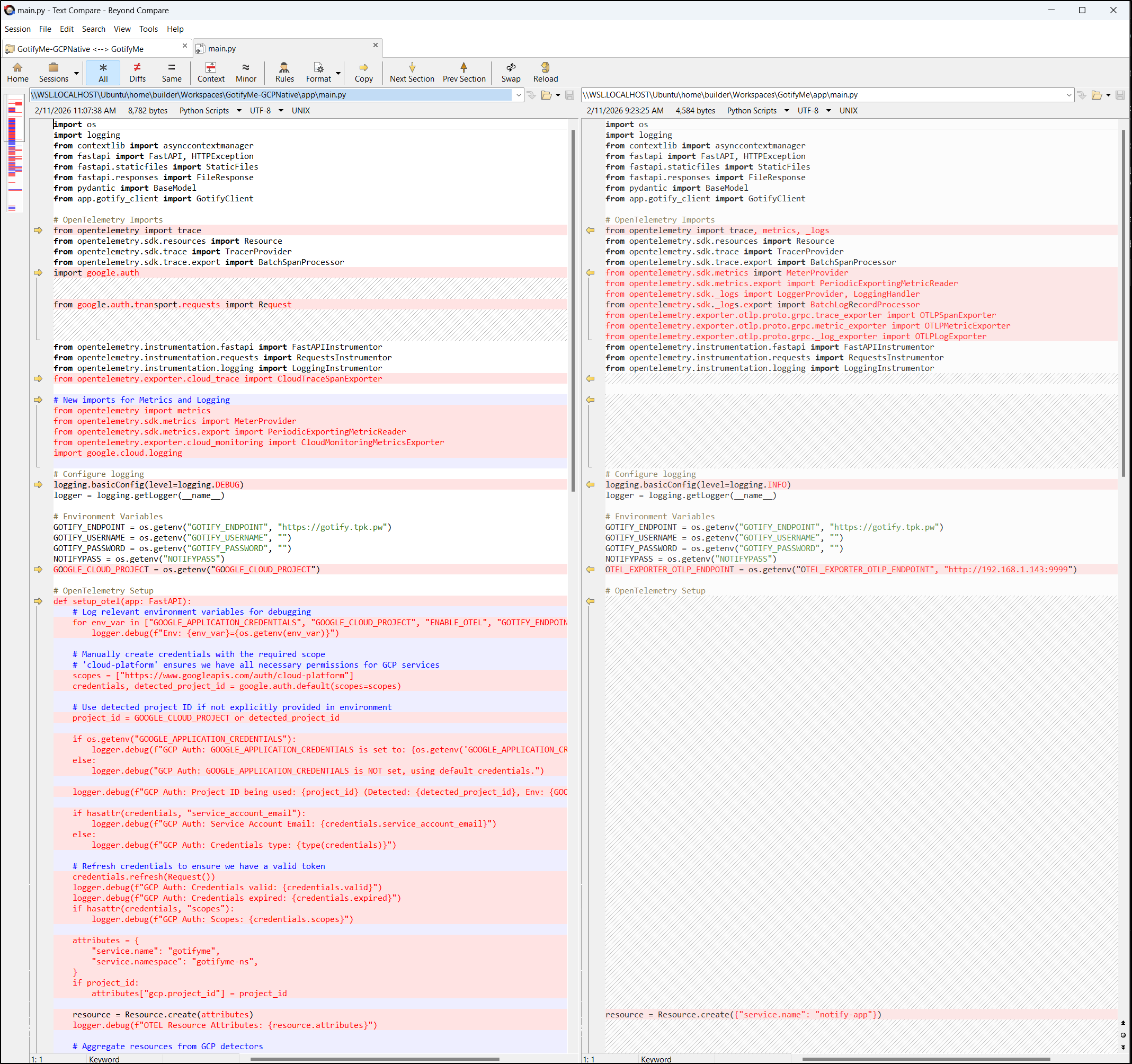Image resolution: width=1132 pixels, height=1064 pixels.
Task: Click the difference overview thumbnail map
Action: pos(15,154)
